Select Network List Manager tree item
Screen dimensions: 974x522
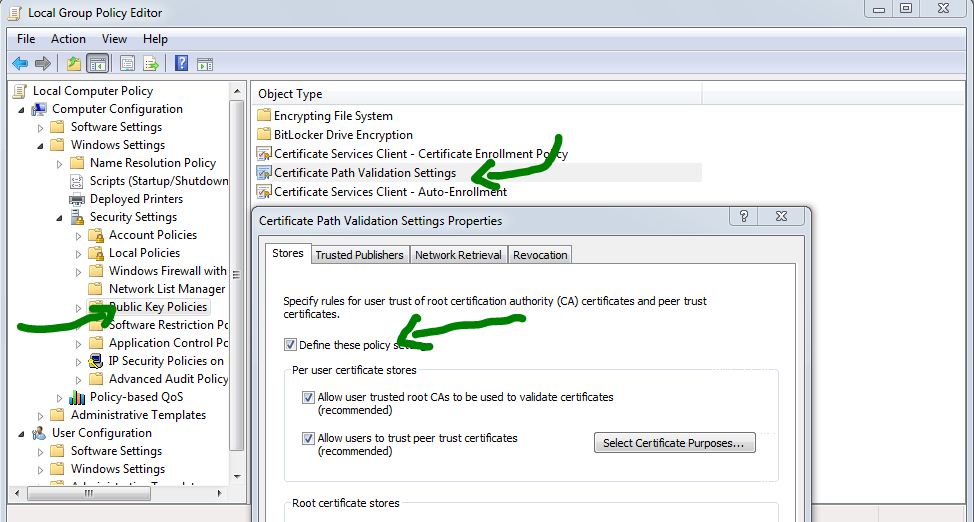pyautogui.click(x=167, y=289)
